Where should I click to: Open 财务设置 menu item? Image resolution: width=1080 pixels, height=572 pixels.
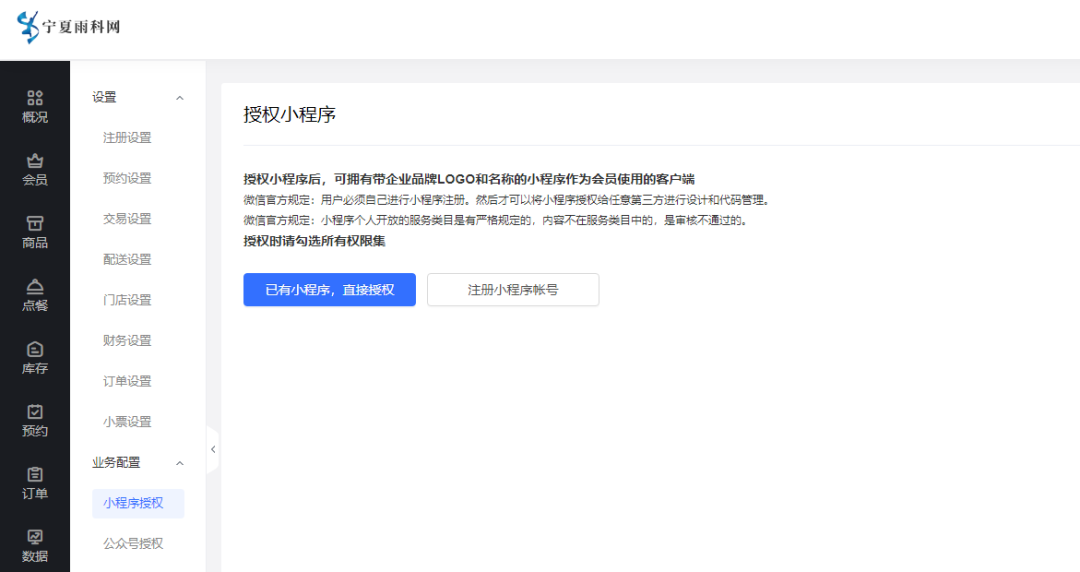tap(127, 340)
